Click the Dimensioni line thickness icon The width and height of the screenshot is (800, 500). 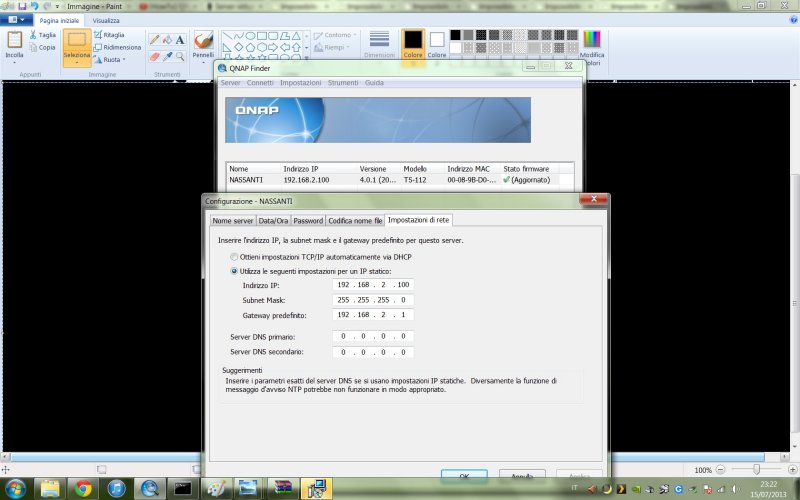[x=379, y=39]
